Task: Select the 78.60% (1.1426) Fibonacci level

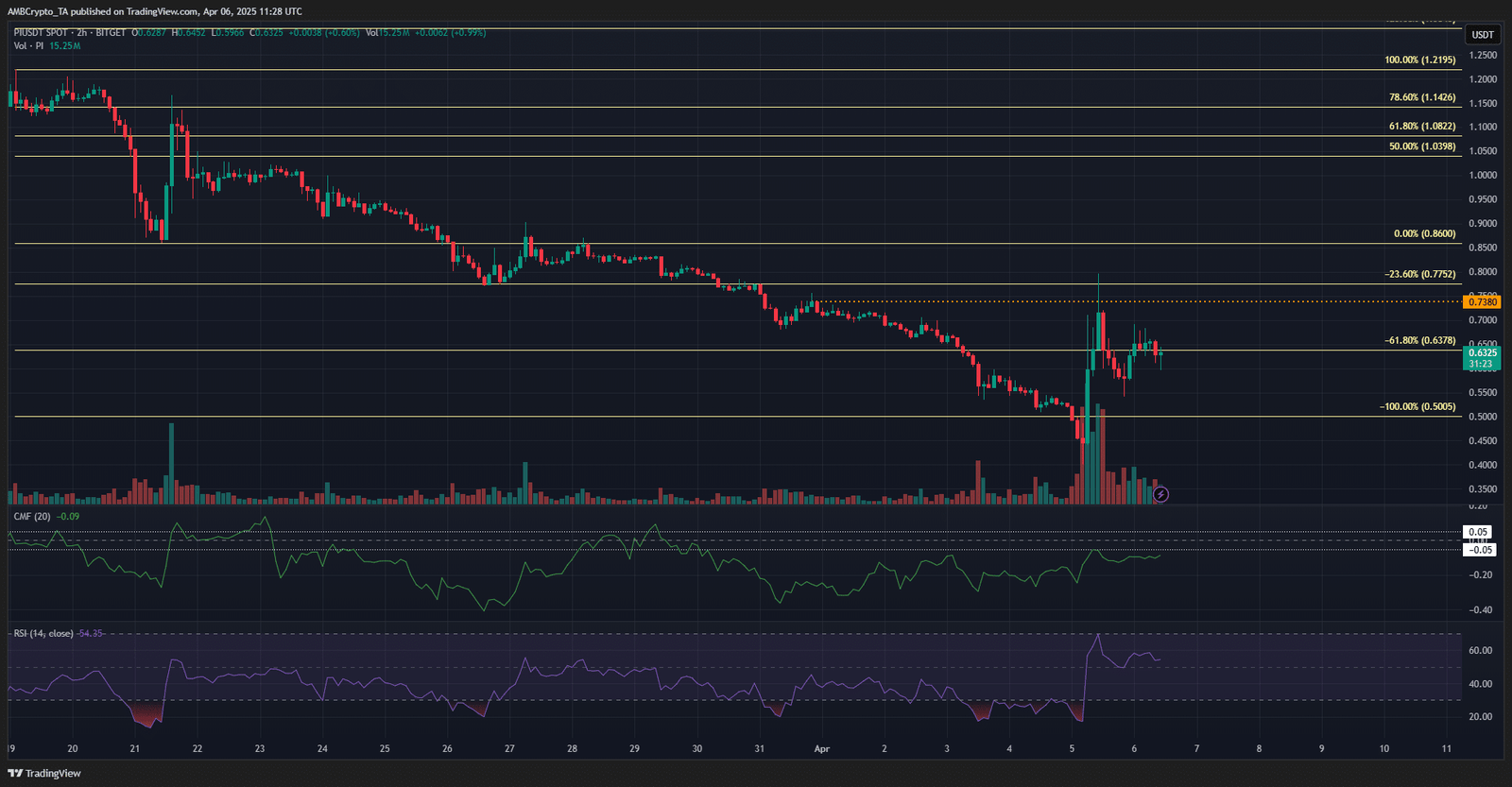Action: (1421, 97)
